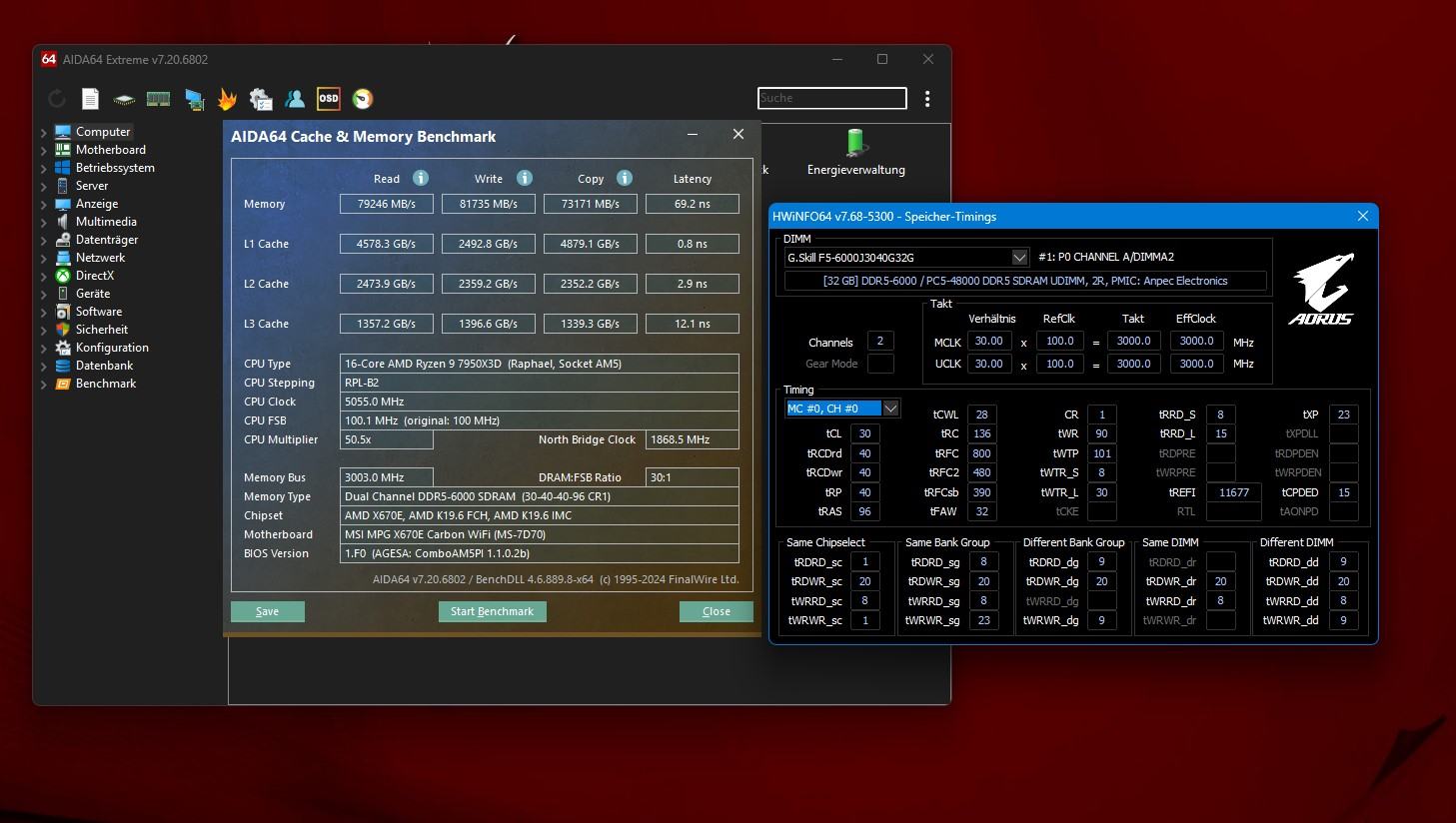Screen dimensions: 1456x823
Task: Select Datenträger in the tree
Action: [107, 240]
